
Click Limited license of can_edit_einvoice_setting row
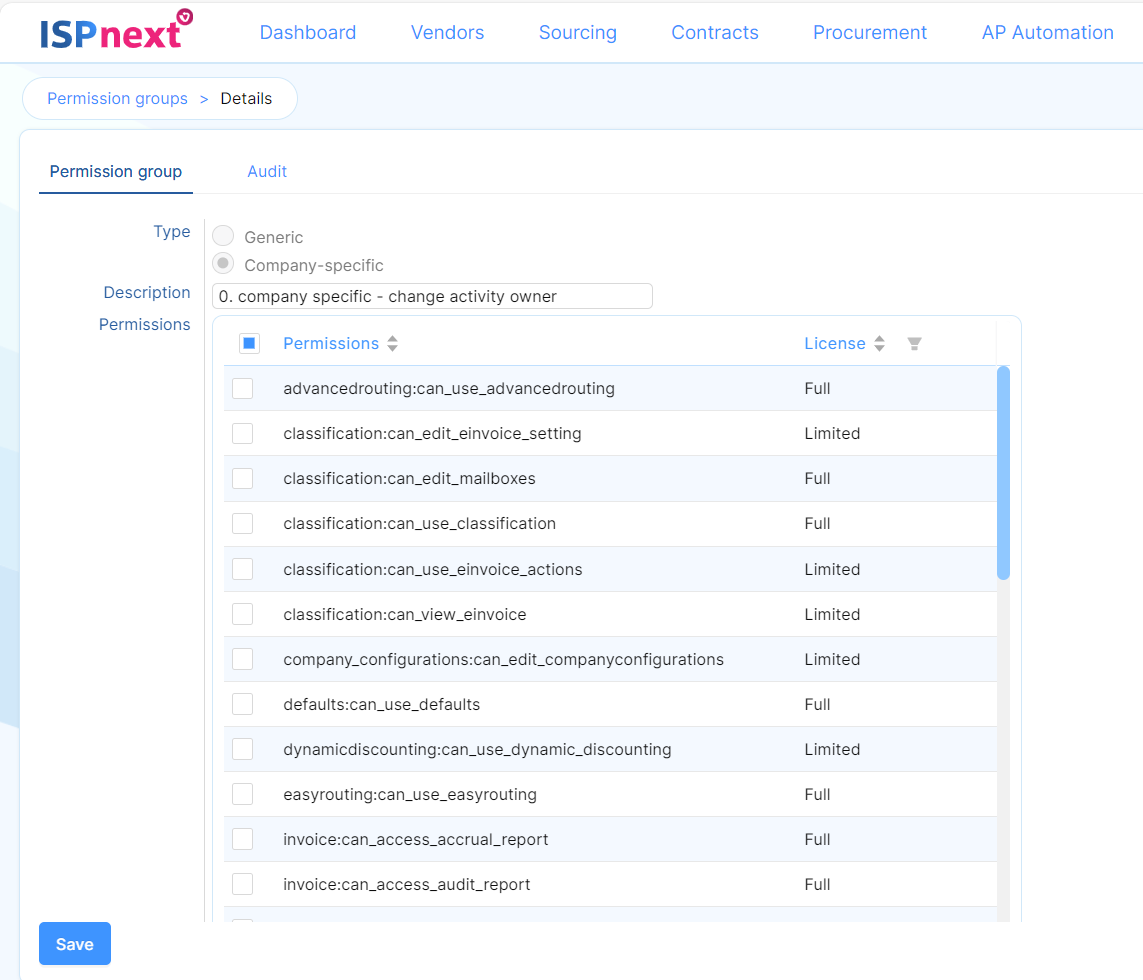(832, 434)
